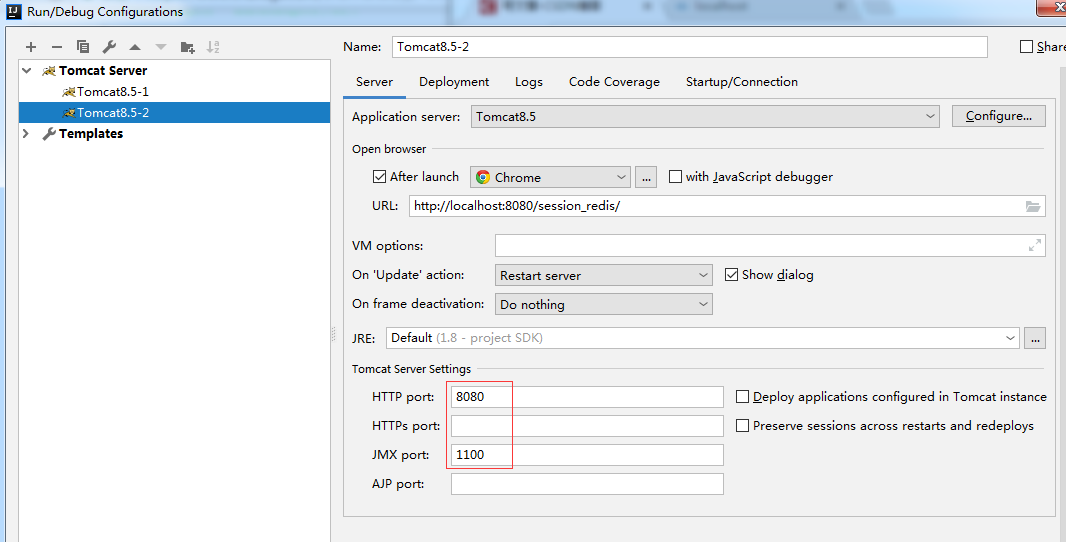Click the HTTP port field
The image size is (1066, 542).
point(587,396)
